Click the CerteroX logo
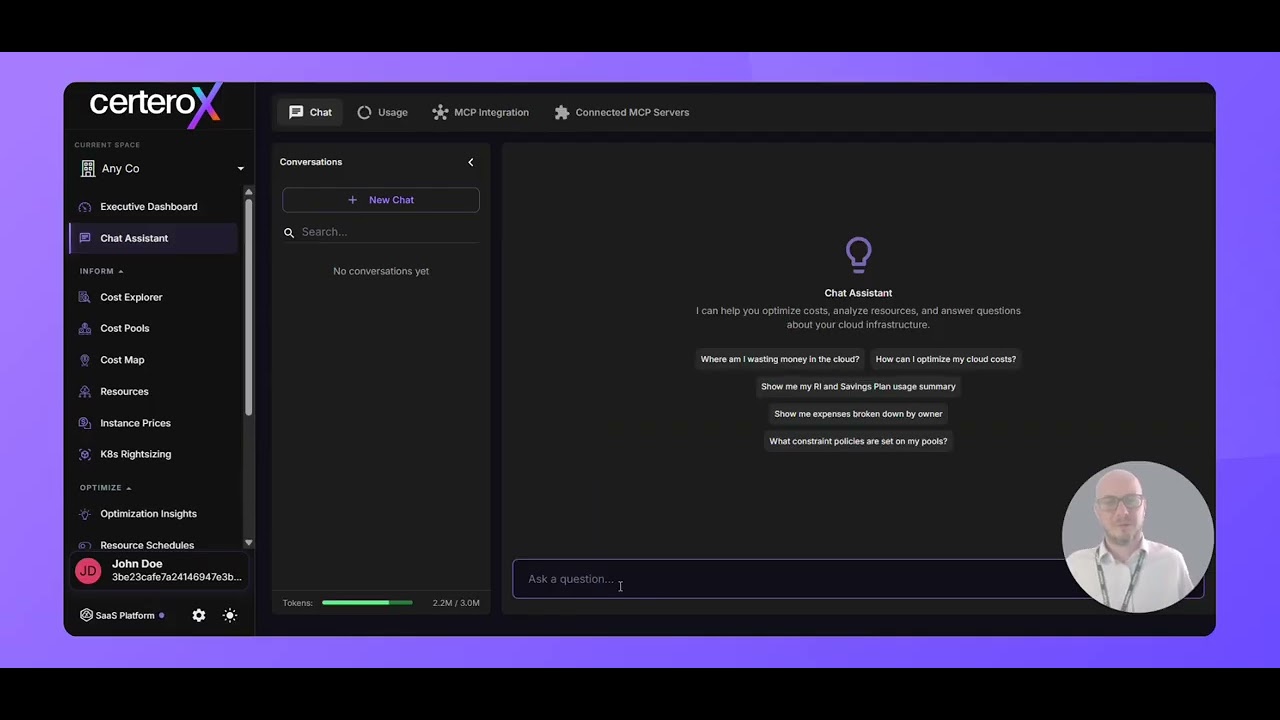Viewport: 1280px width, 720px height. [x=155, y=105]
